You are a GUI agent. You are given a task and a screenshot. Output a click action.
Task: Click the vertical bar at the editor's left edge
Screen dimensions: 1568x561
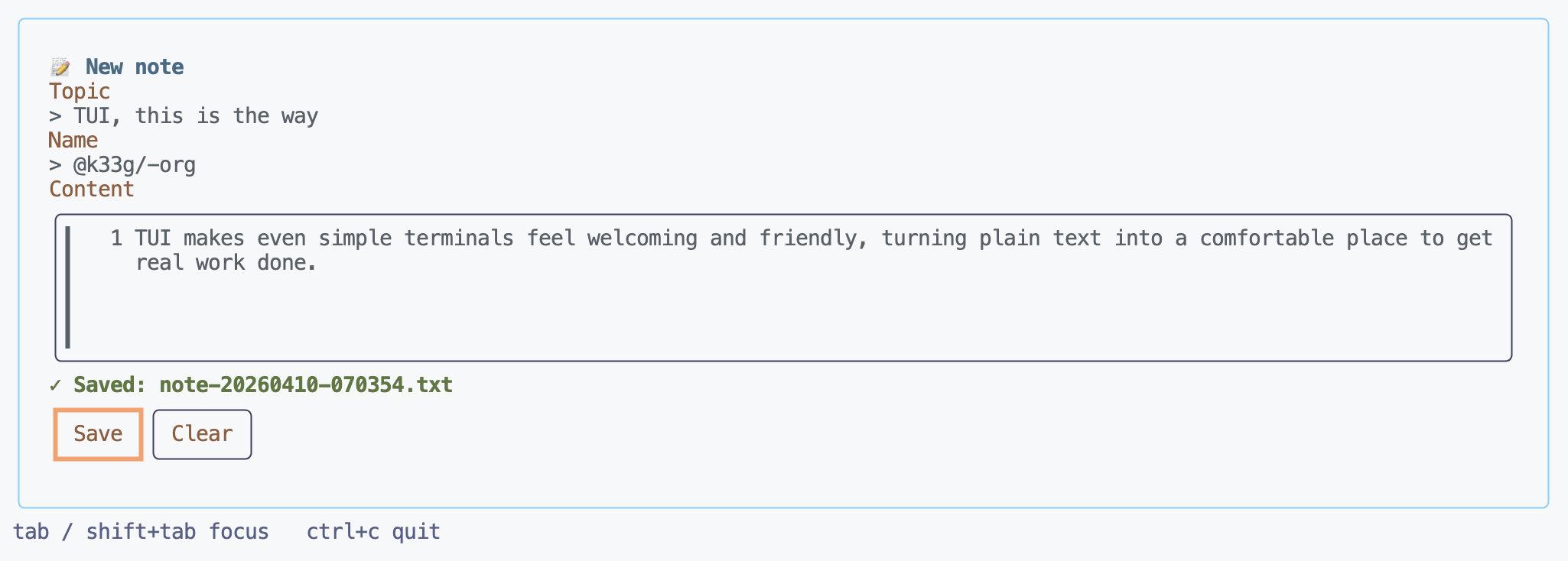[68, 287]
